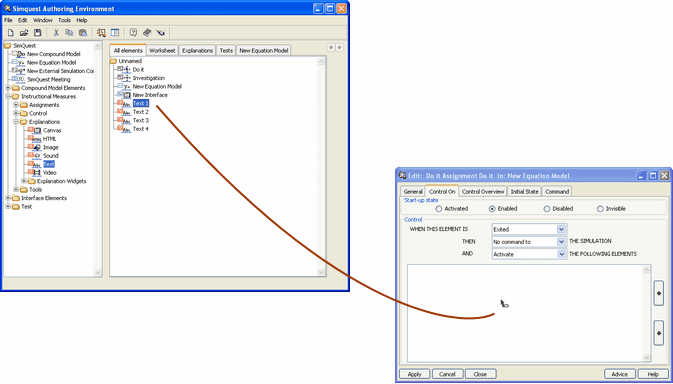Click the Open folder toolbar icon
This screenshot has width=673, height=384.
click(x=24, y=33)
